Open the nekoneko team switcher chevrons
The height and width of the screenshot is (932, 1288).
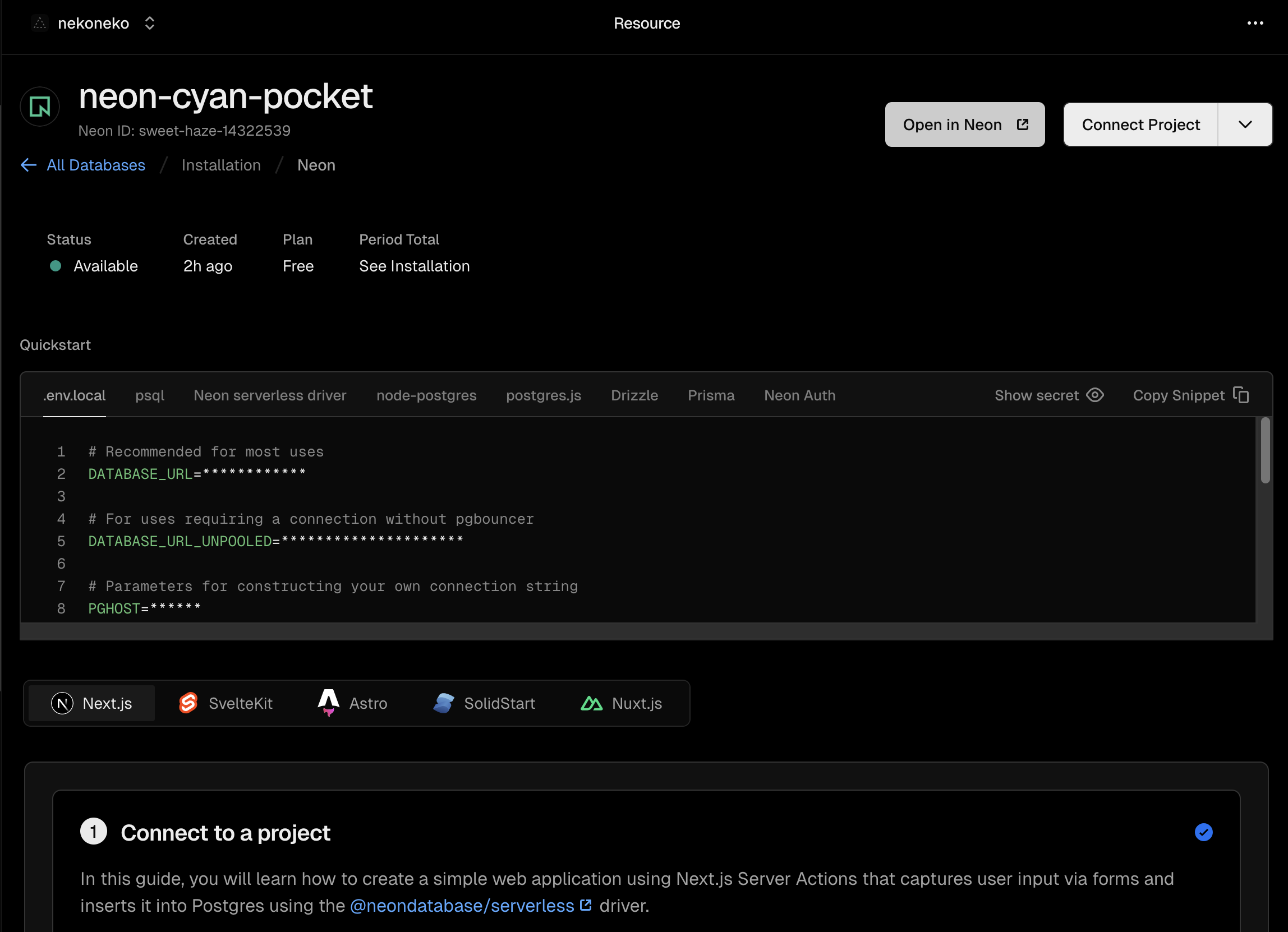[x=149, y=23]
